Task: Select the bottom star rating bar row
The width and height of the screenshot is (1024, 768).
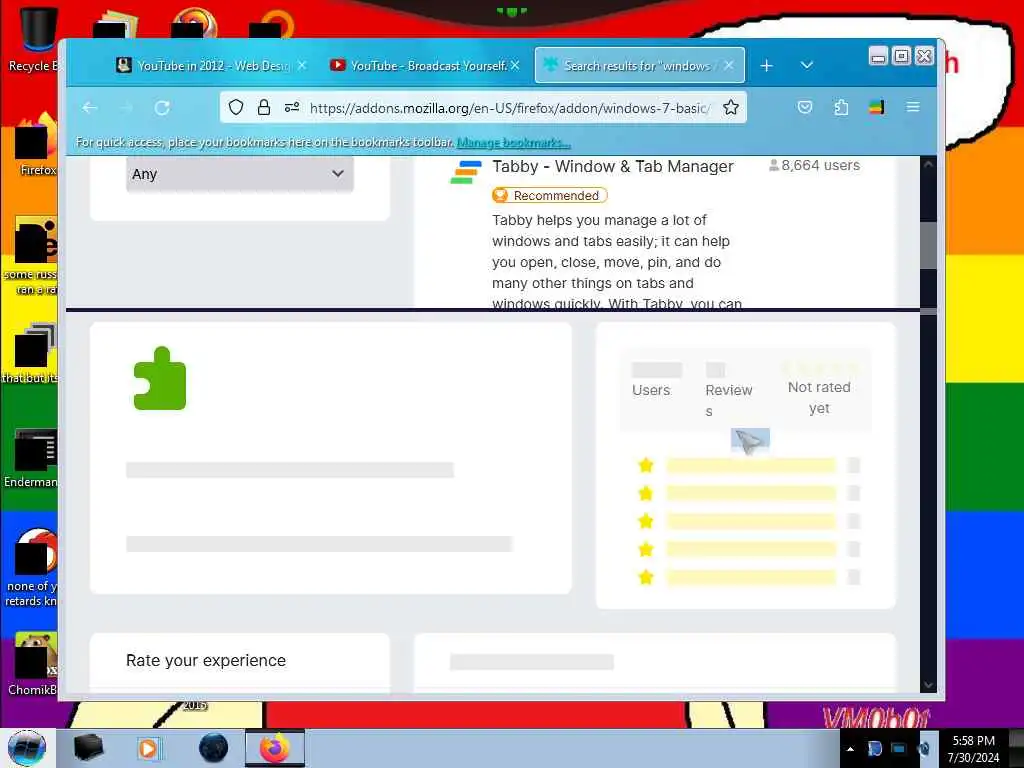Action: tap(748, 577)
